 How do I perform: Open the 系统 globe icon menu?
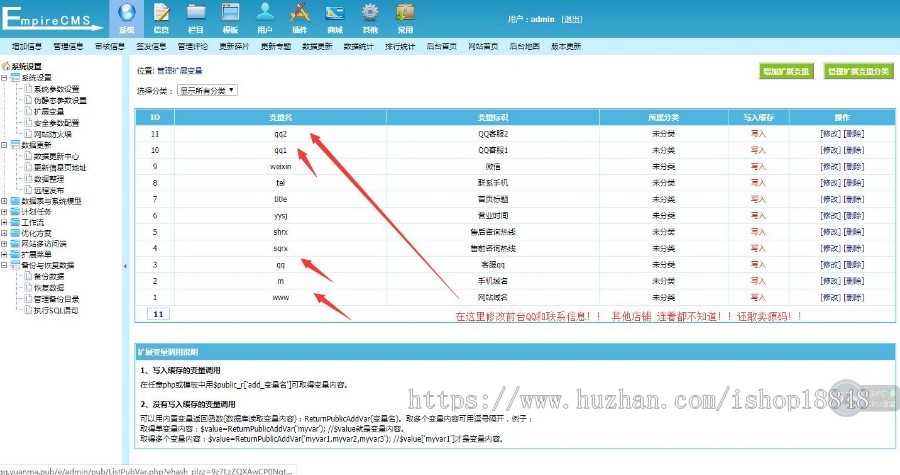[x=126, y=18]
